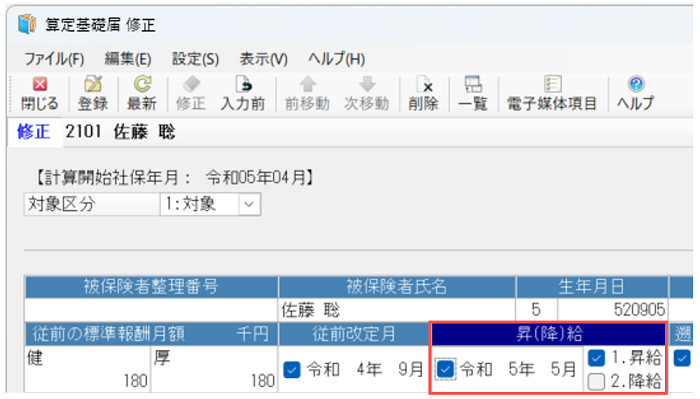Uncheck the 令和 5年 5月 checkbox
The height and width of the screenshot is (399, 700).
445,369
